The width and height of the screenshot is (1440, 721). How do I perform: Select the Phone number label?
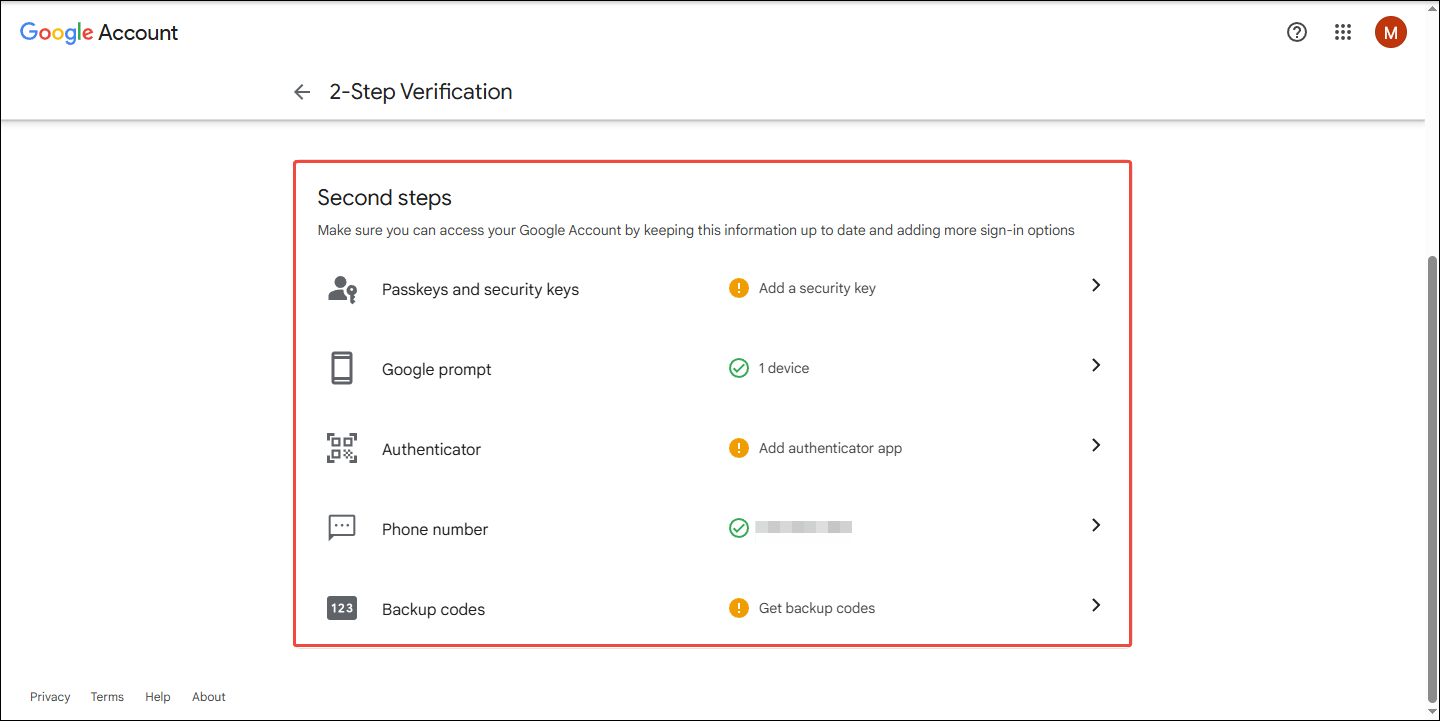pos(435,530)
